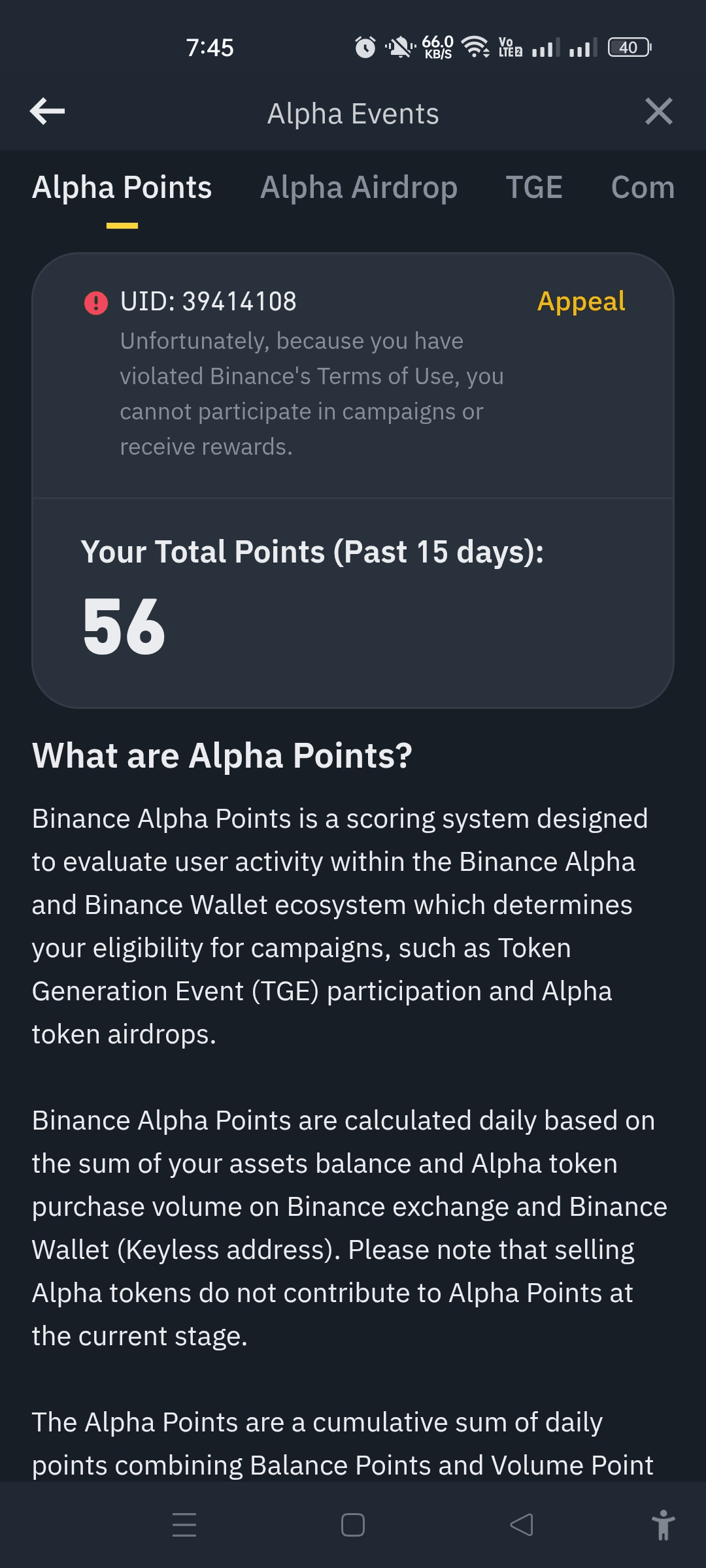Tap the battery indicator showing 40
Viewport: 706px width, 1568px height.
[630, 47]
